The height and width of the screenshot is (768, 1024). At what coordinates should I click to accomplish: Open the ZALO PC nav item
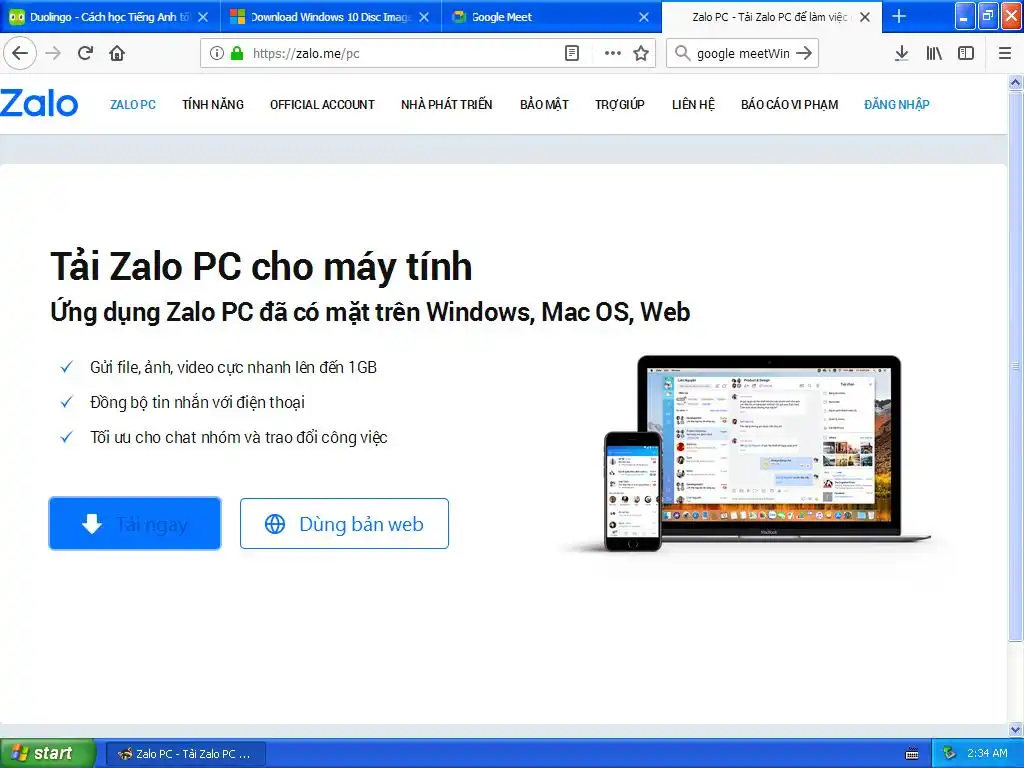tap(133, 104)
